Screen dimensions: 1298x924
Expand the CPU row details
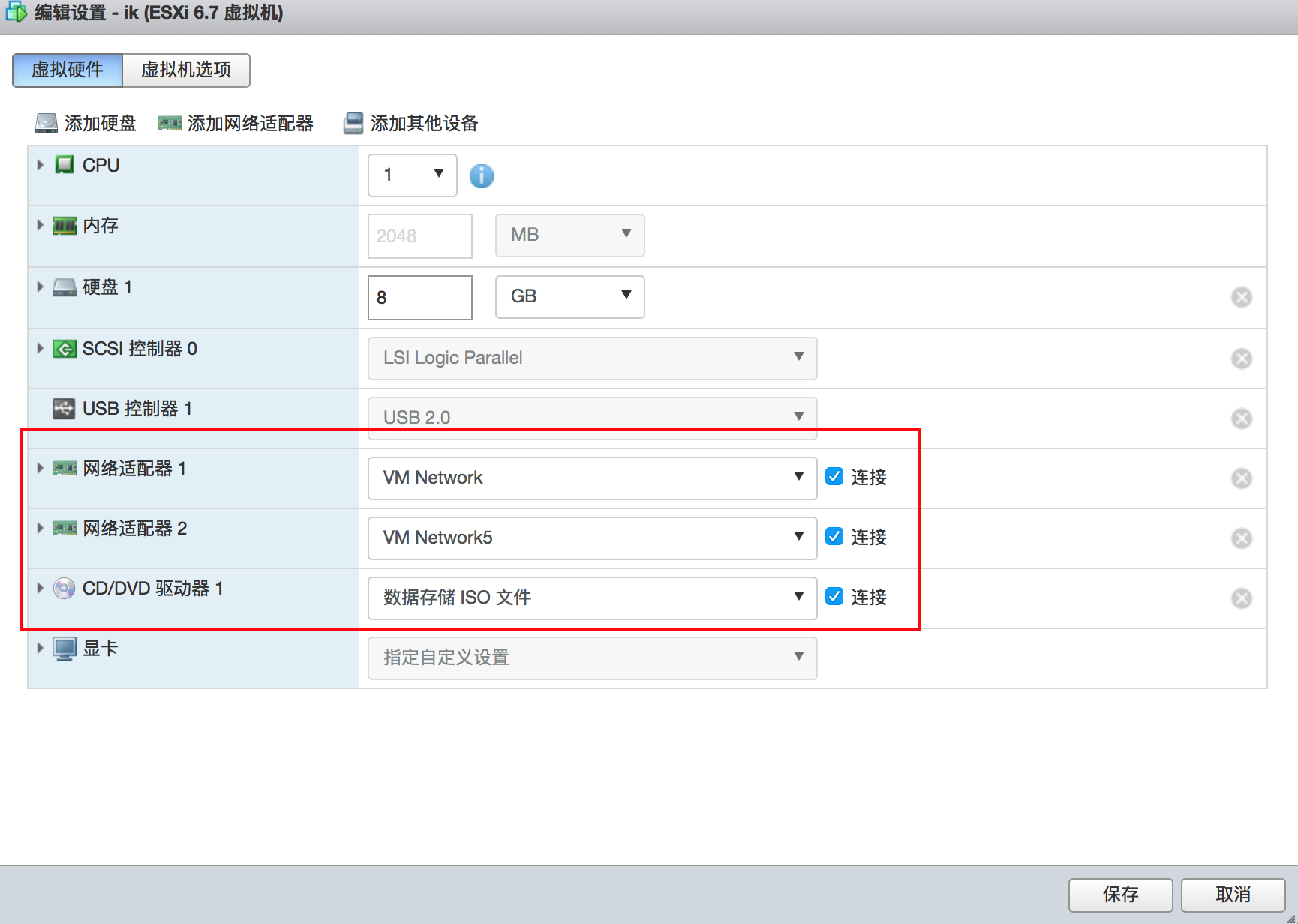coord(41,165)
